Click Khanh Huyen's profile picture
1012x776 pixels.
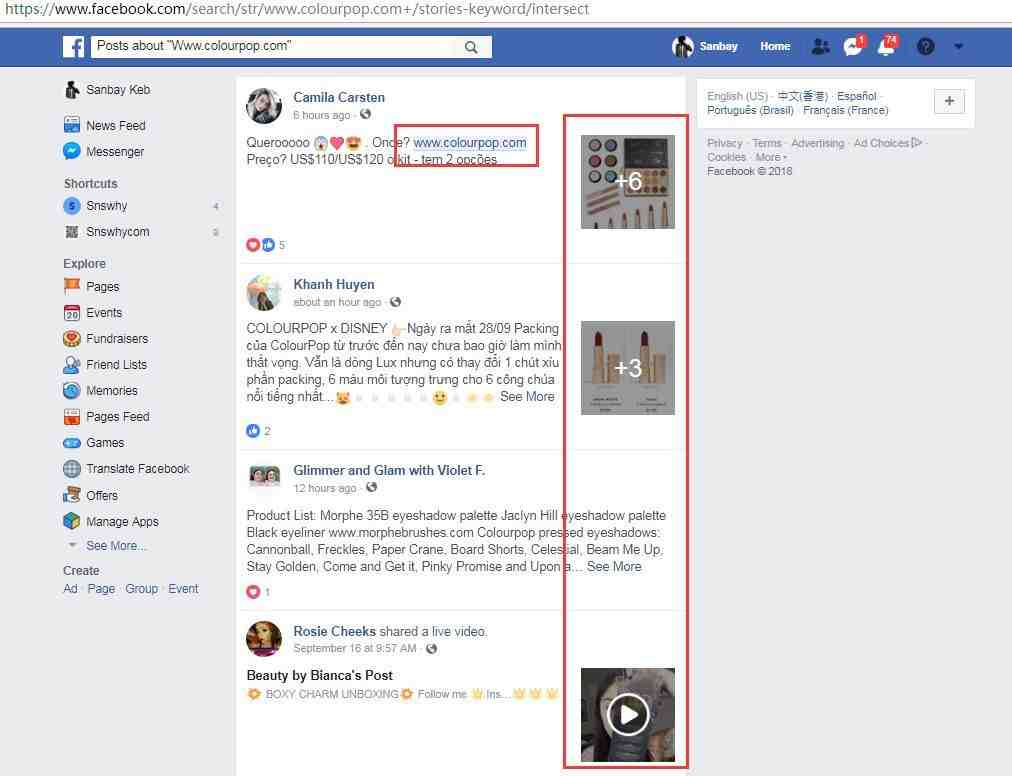[x=264, y=292]
